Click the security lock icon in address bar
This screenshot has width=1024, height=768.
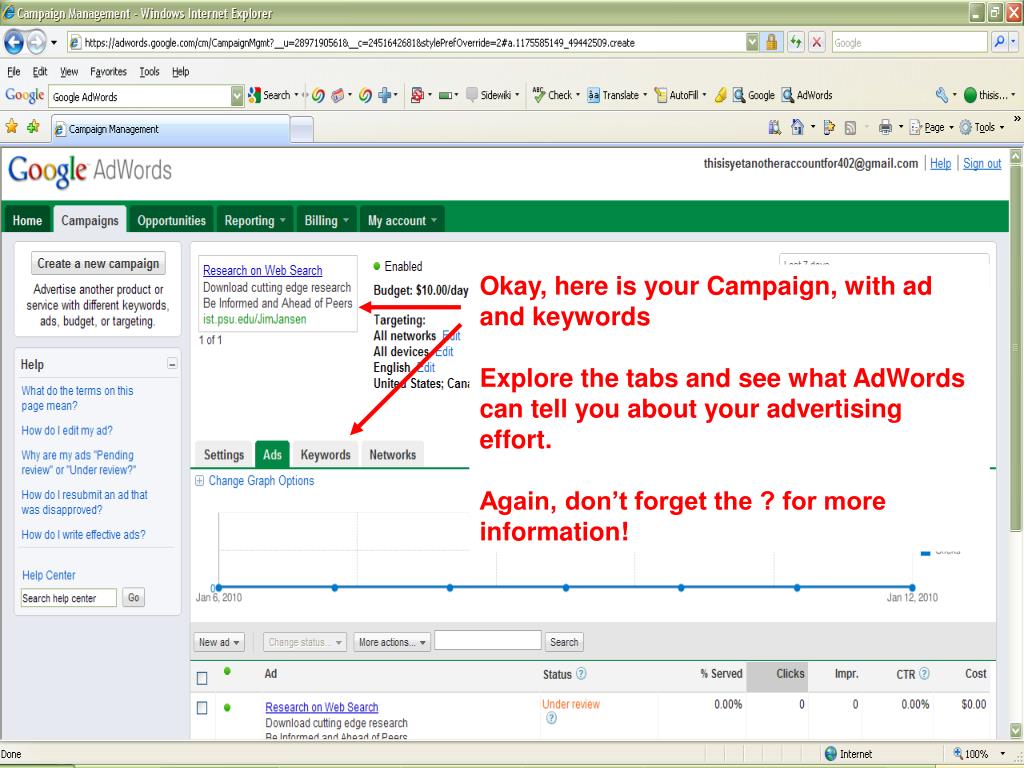[771, 42]
